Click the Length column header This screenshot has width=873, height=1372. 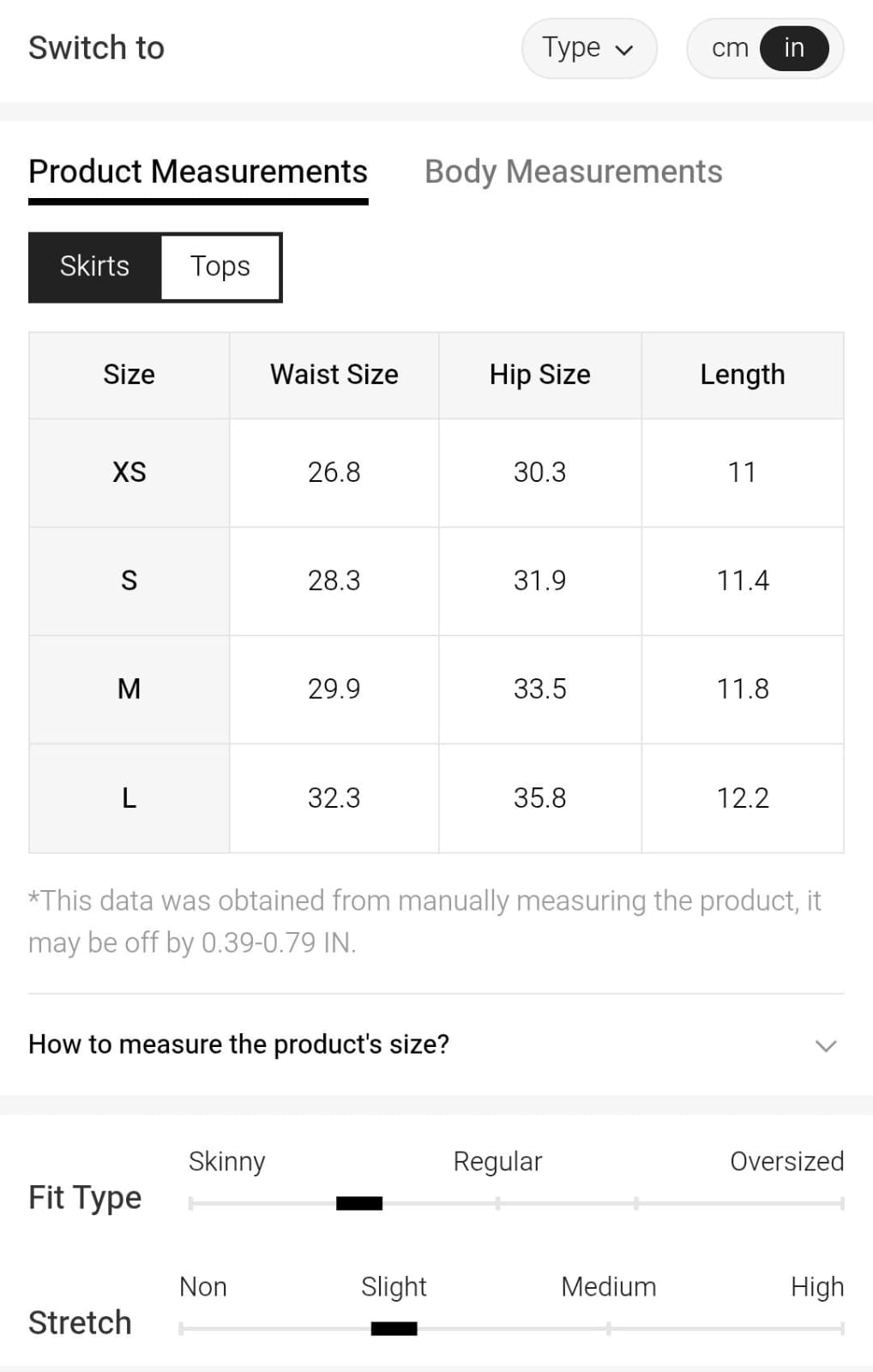pos(743,375)
